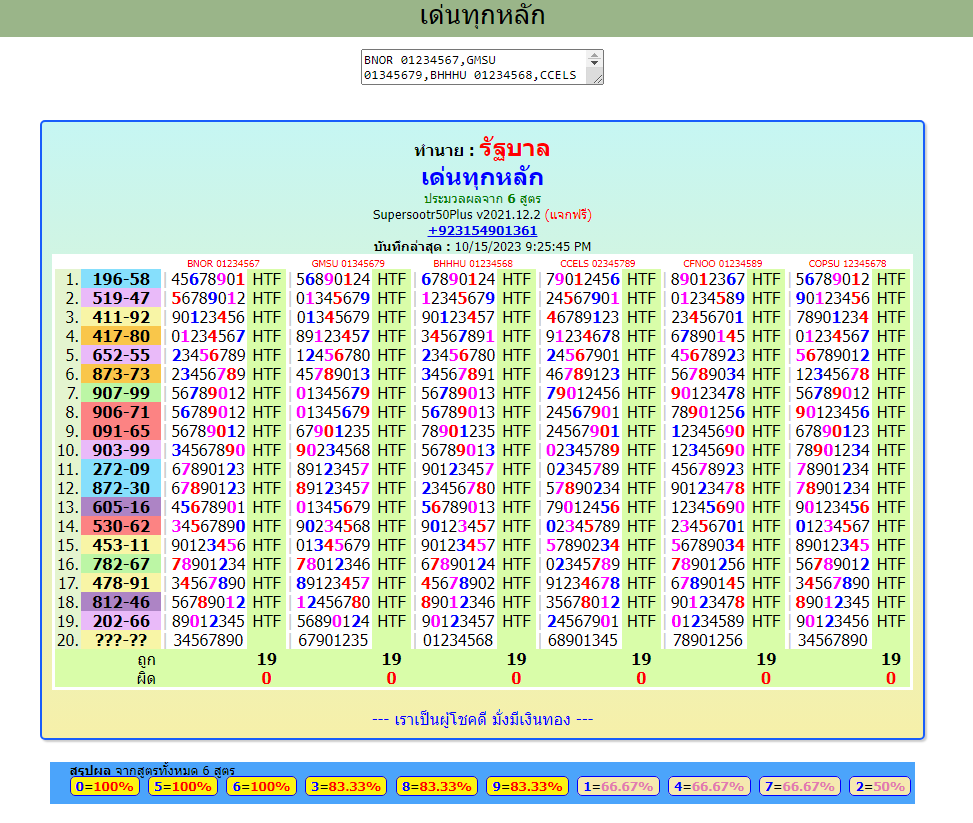
Task: Click CFNOO prediction 78901256 in row 20
Action: pos(707,640)
